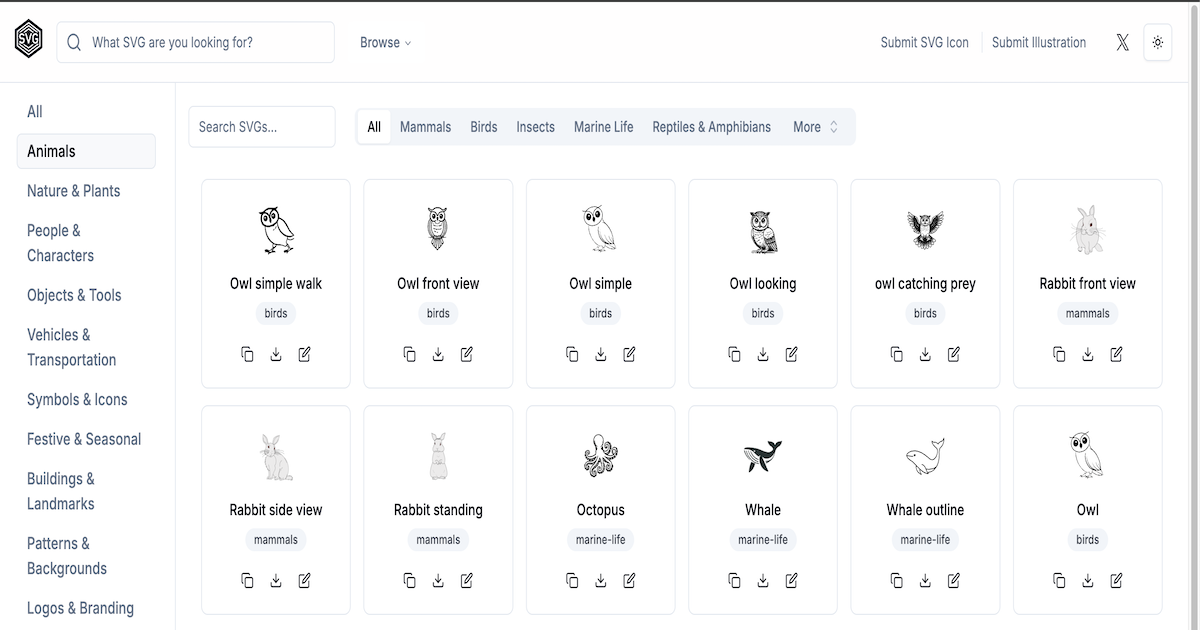
Task: Edit the Whale outline SVG
Action: tap(953, 580)
